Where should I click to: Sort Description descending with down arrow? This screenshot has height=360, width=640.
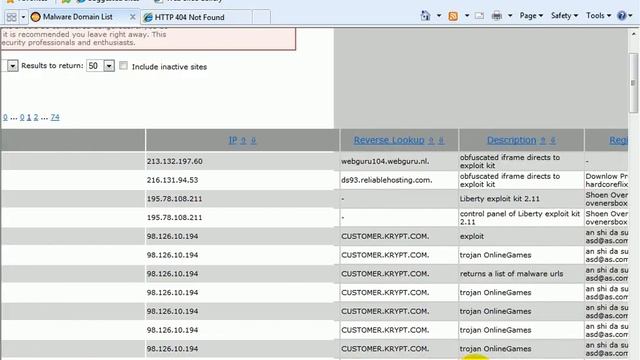pos(553,140)
